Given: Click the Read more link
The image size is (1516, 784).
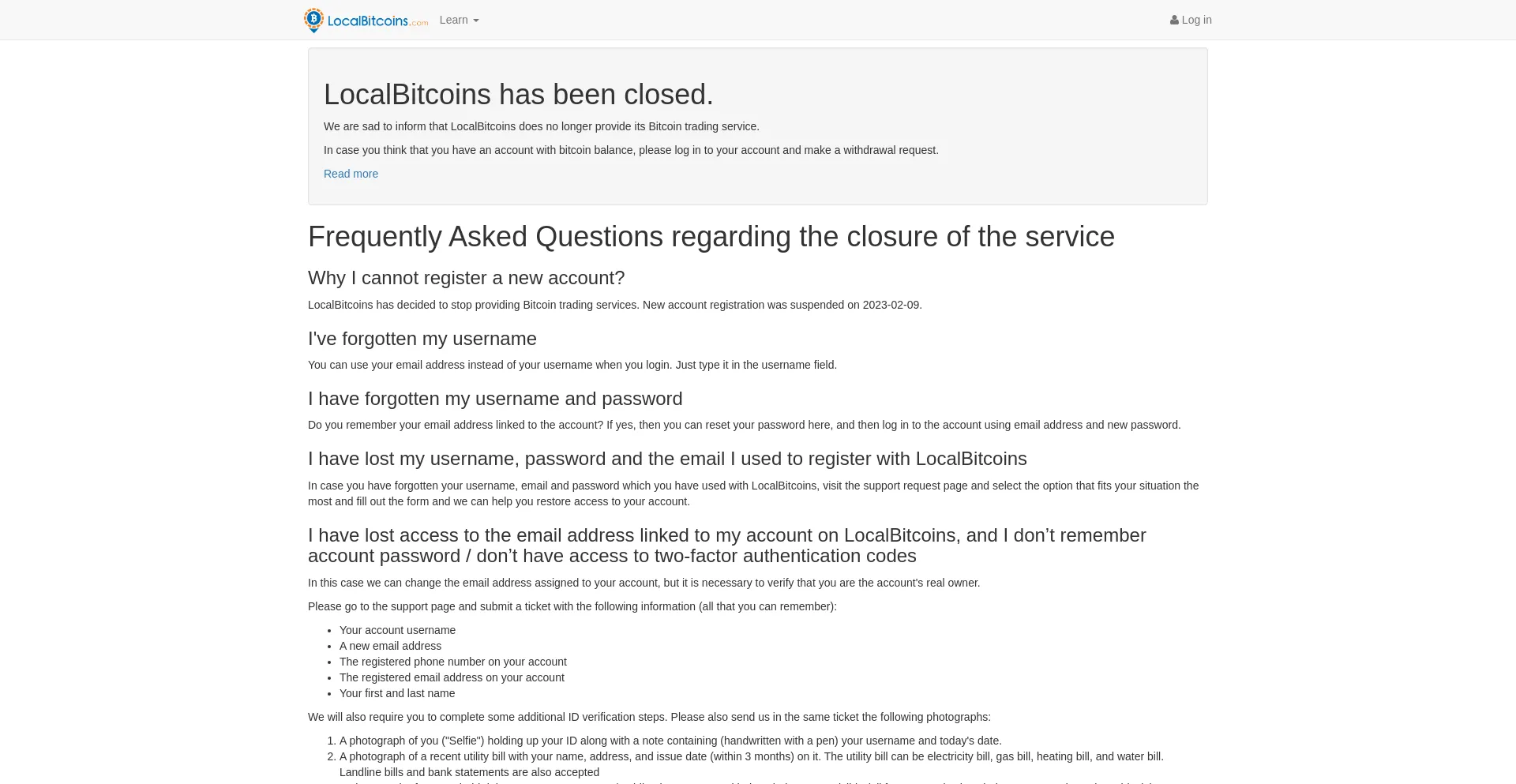Looking at the screenshot, I should 351,174.
